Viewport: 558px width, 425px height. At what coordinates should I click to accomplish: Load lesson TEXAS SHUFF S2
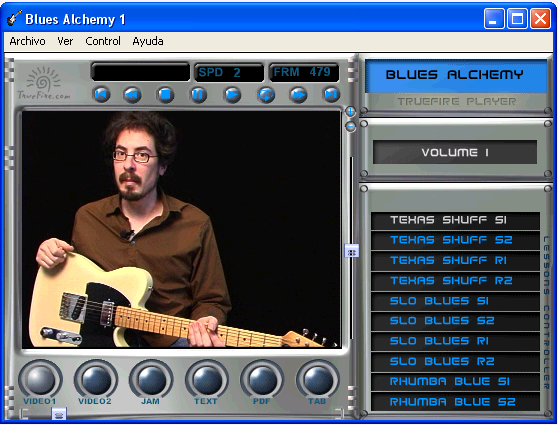[x=455, y=240]
